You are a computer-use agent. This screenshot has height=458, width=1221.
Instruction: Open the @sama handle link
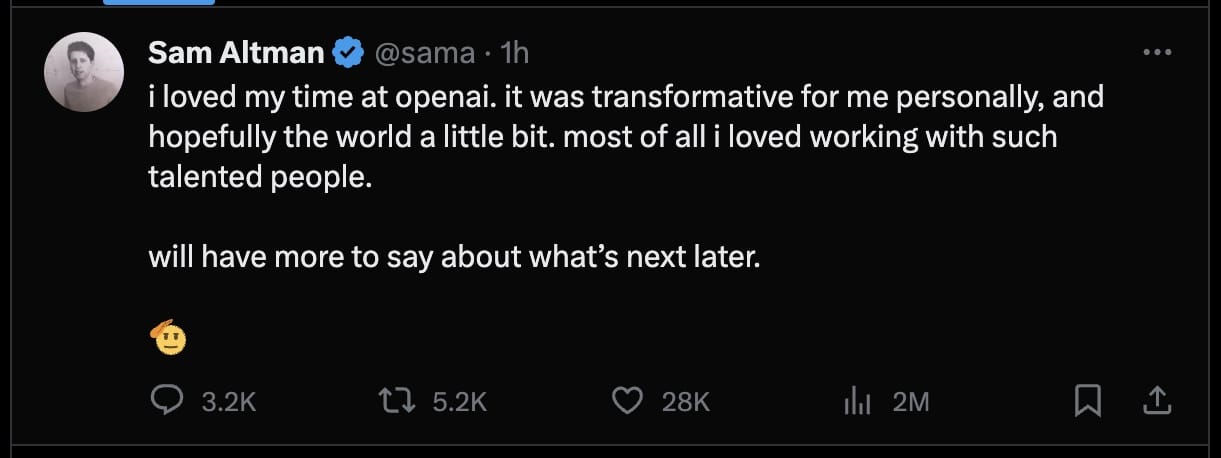click(424, 53)
